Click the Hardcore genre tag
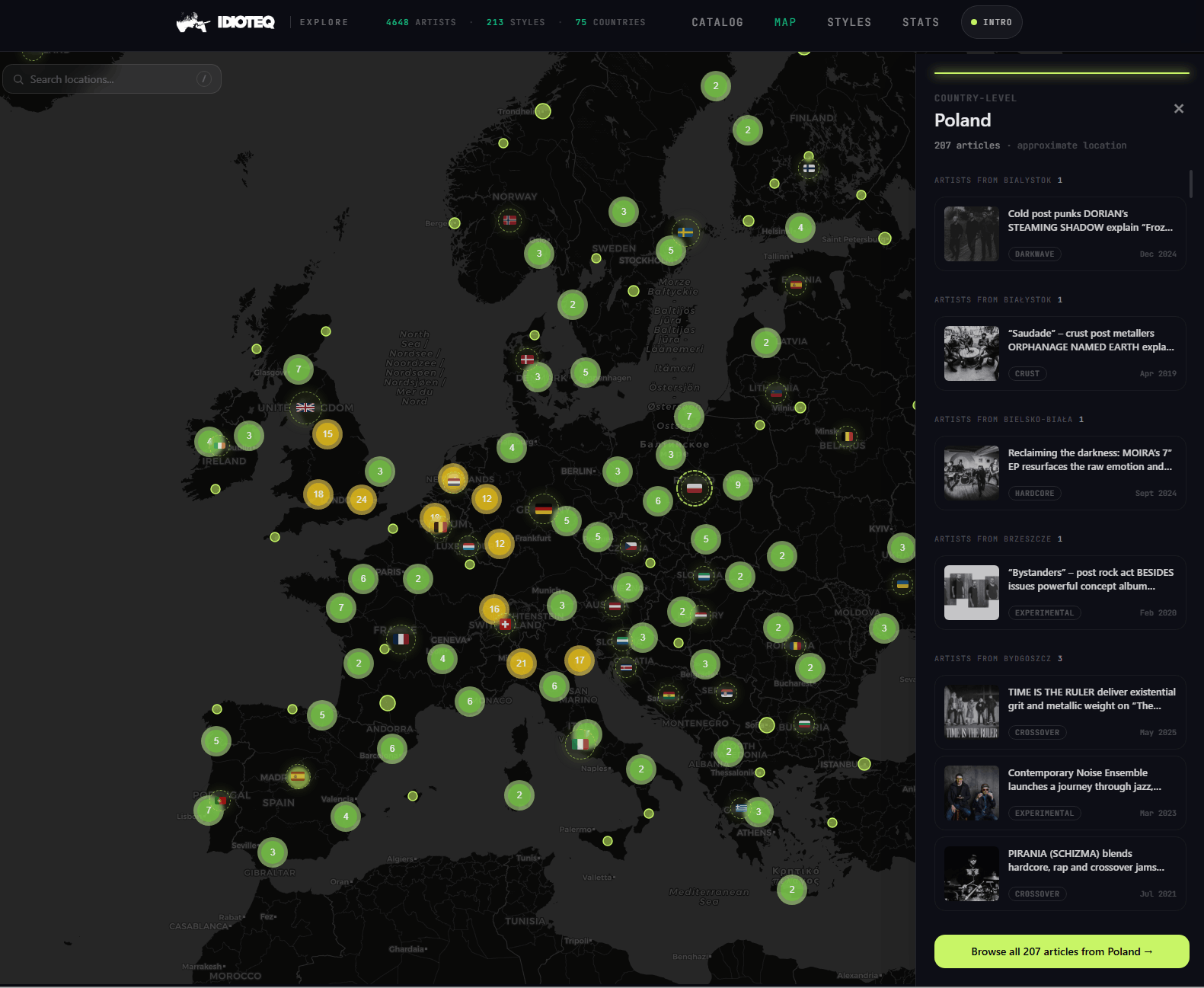1204x988 pixels. pyautogui.click(x=1035, y=494)
